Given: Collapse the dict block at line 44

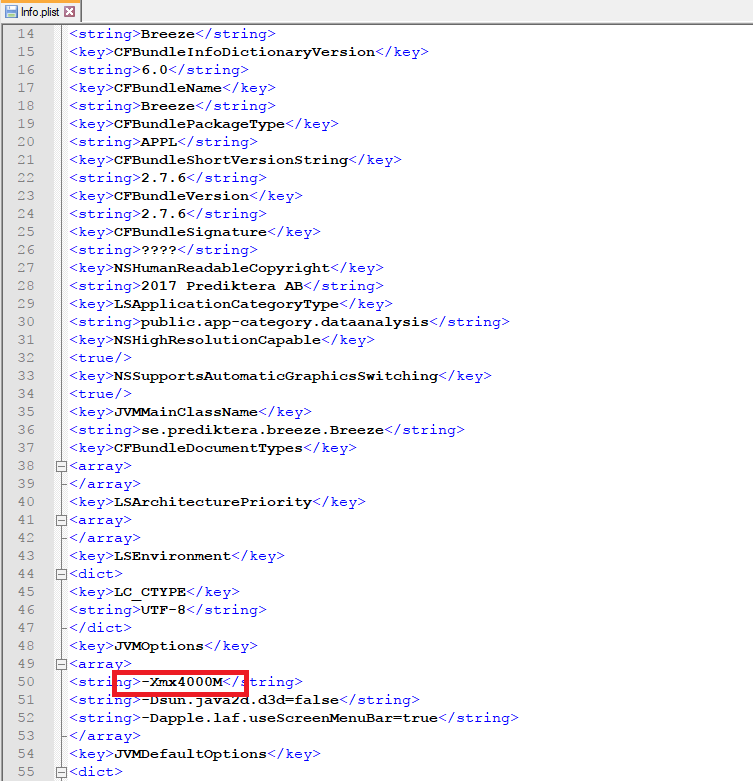Looking at the screenshot, I should tap(61, 574).
